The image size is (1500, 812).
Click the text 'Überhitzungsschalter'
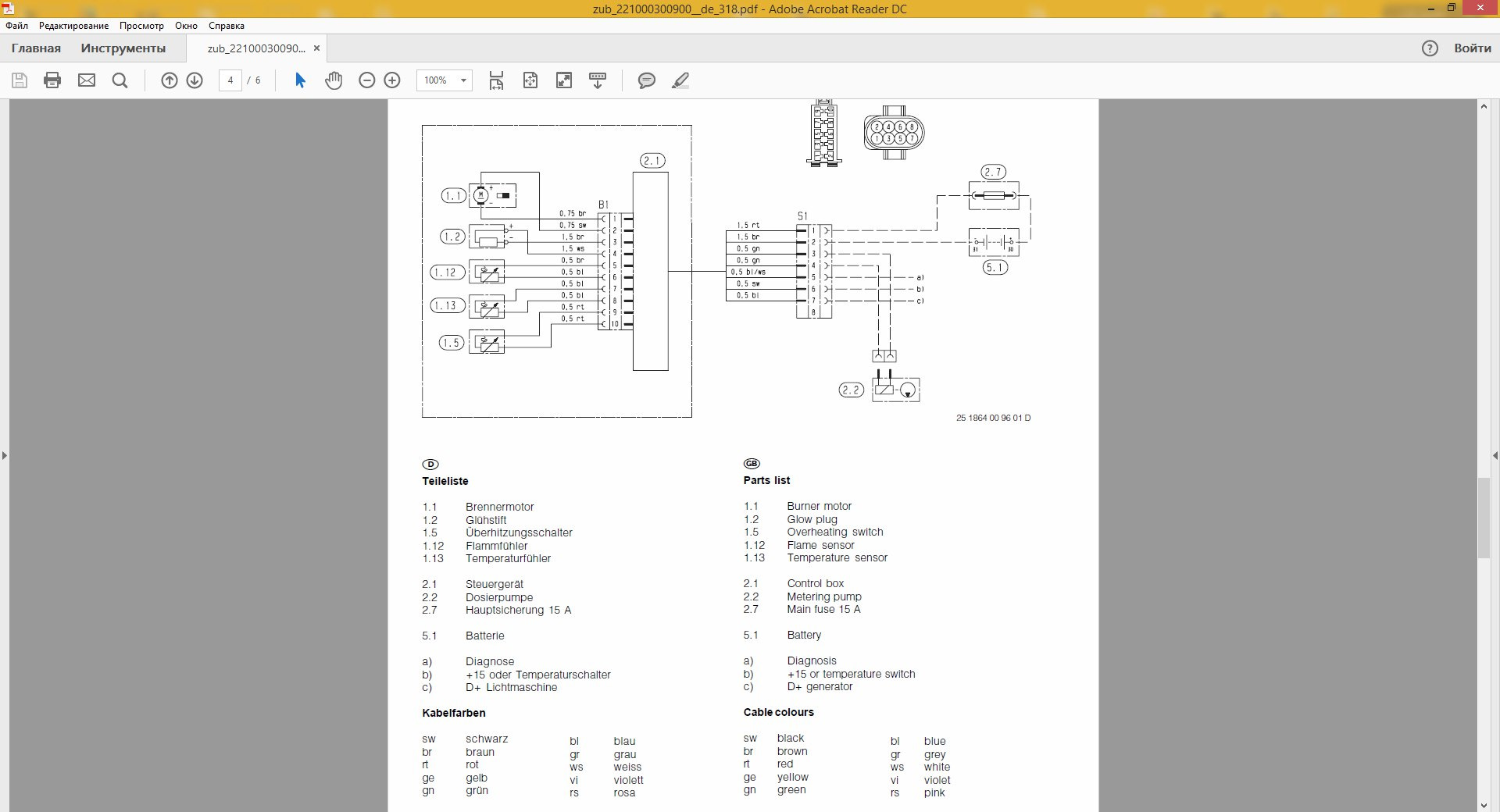pos(519,532)
